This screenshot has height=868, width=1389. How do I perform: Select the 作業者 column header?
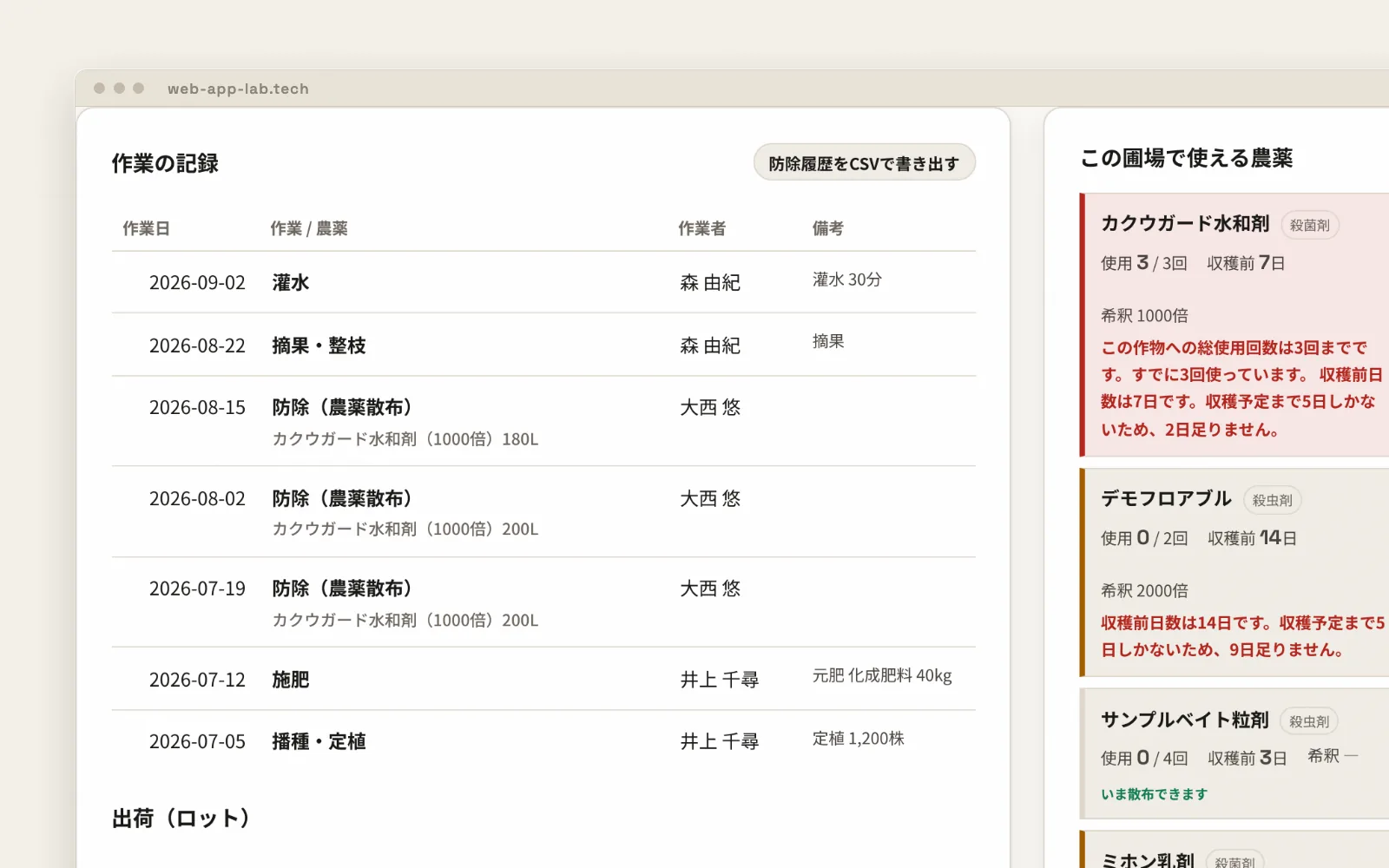[701, 228]
